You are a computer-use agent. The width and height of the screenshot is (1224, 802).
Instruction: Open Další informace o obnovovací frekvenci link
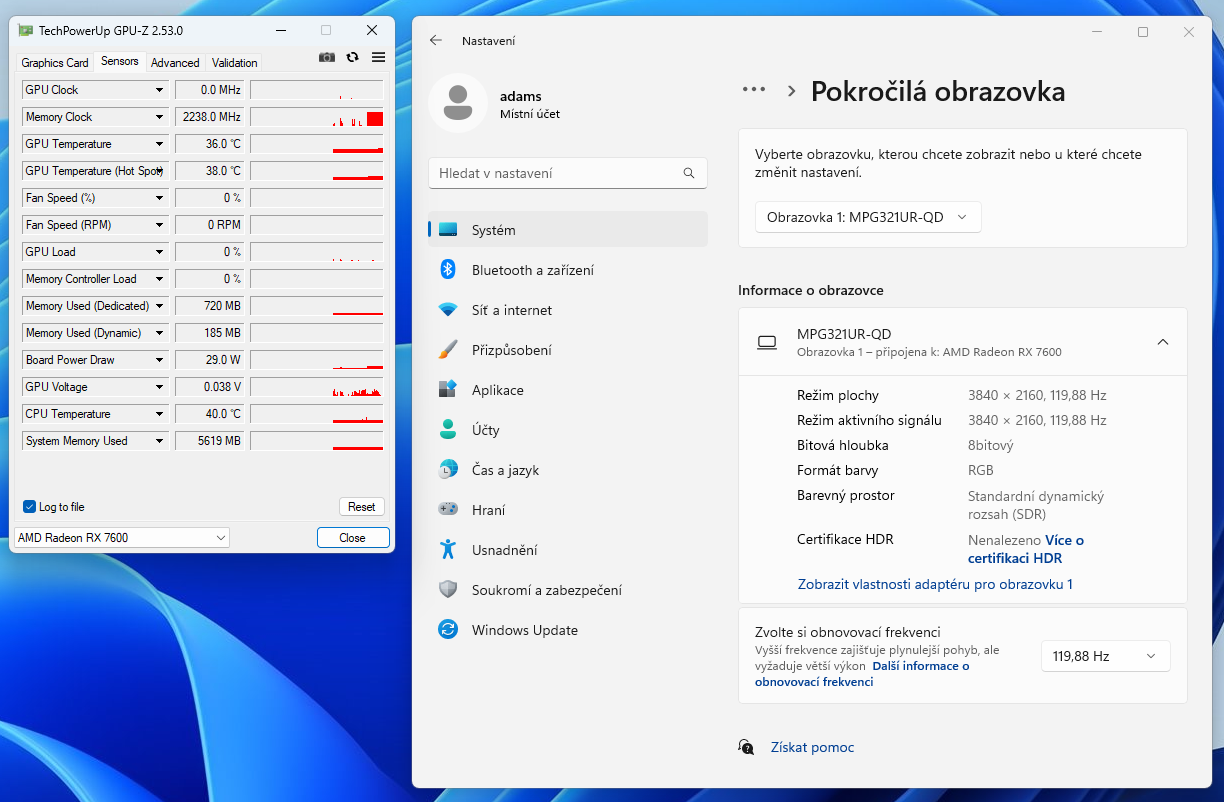[x=862, y=674]
